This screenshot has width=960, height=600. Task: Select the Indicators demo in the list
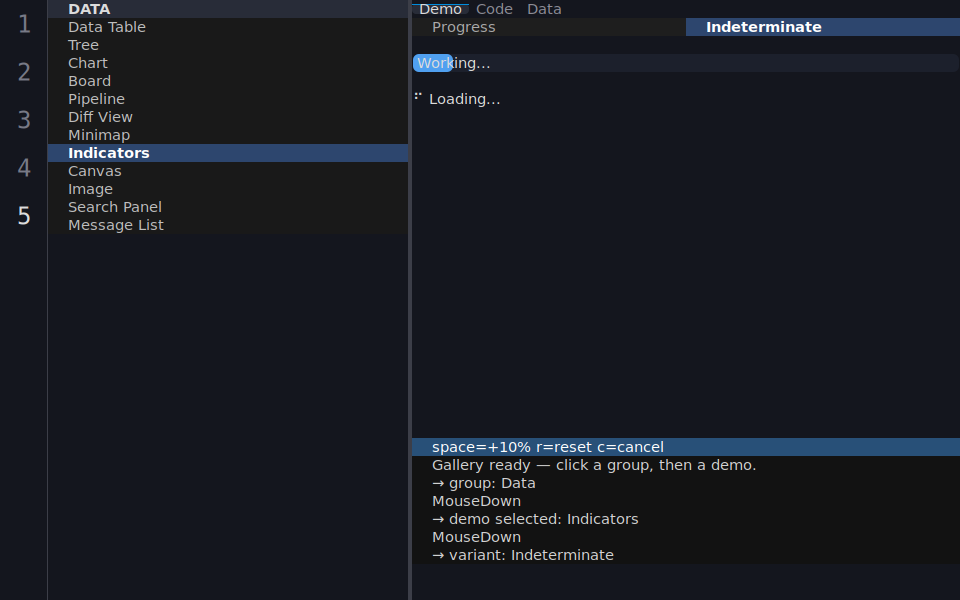click(x=228, y=153)
